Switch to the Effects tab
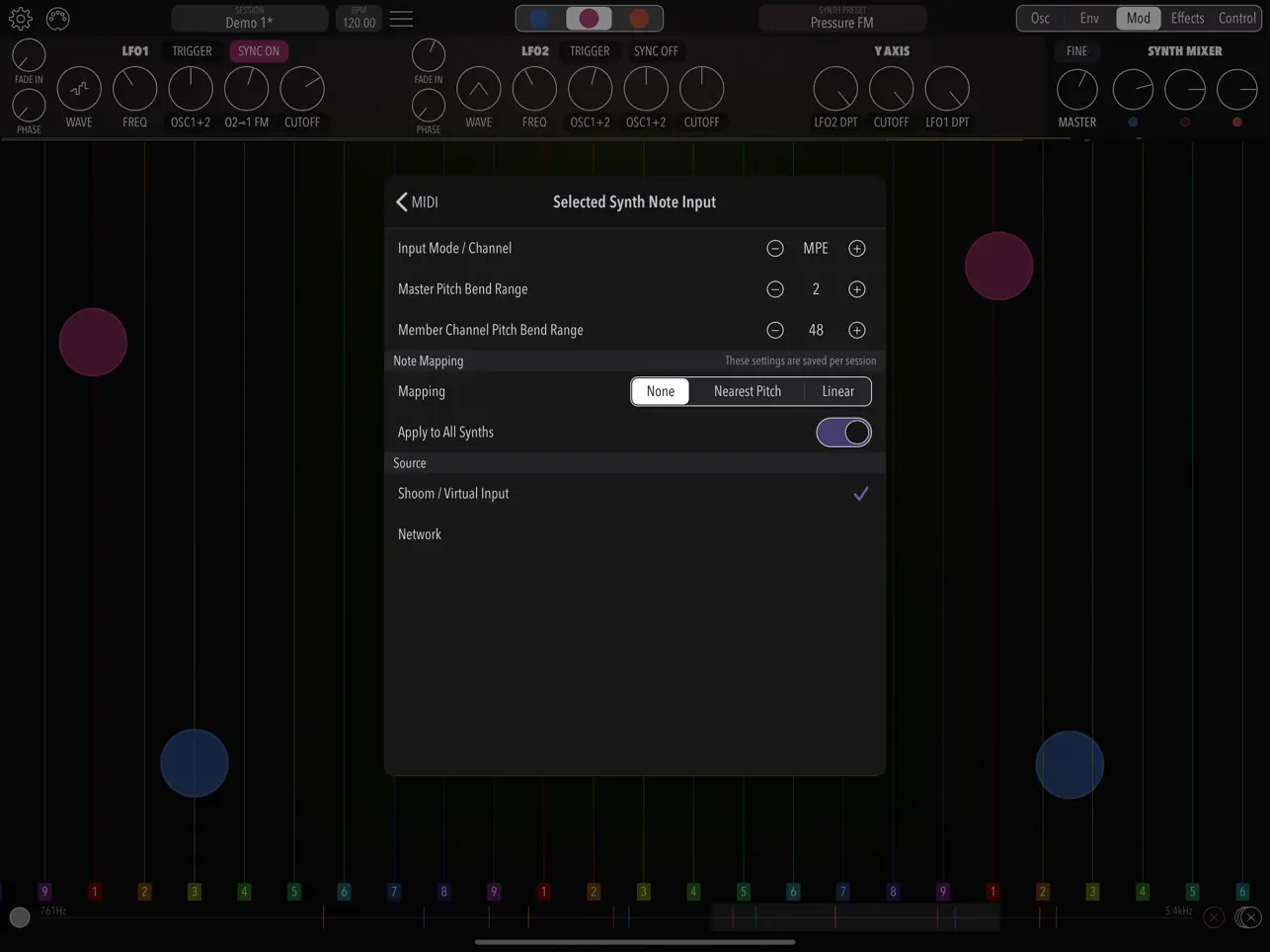Screen dimensions: 1270x952 [x=1187, y=17]
